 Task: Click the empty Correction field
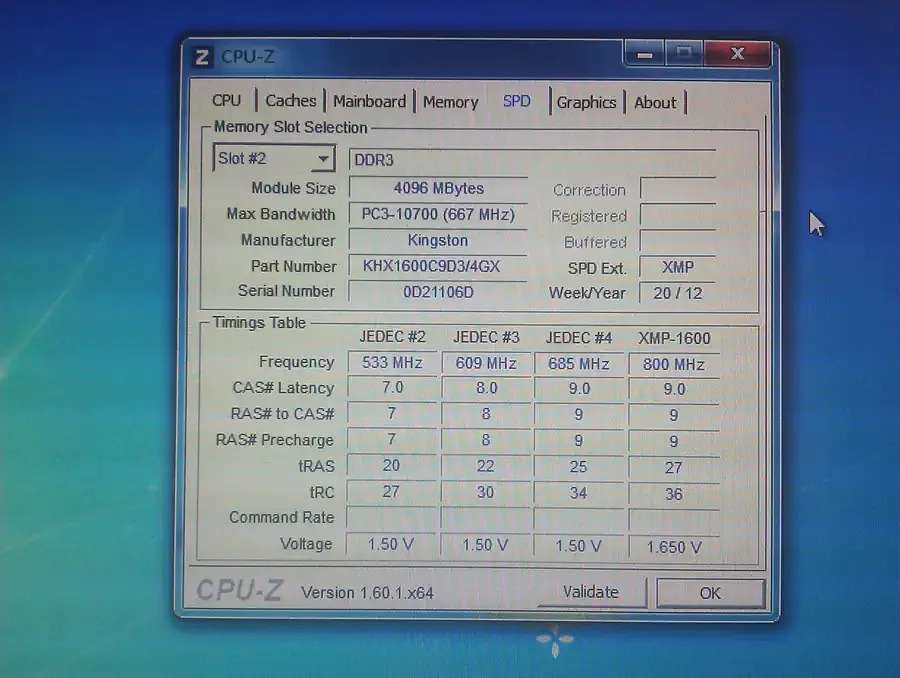[678, 189]
